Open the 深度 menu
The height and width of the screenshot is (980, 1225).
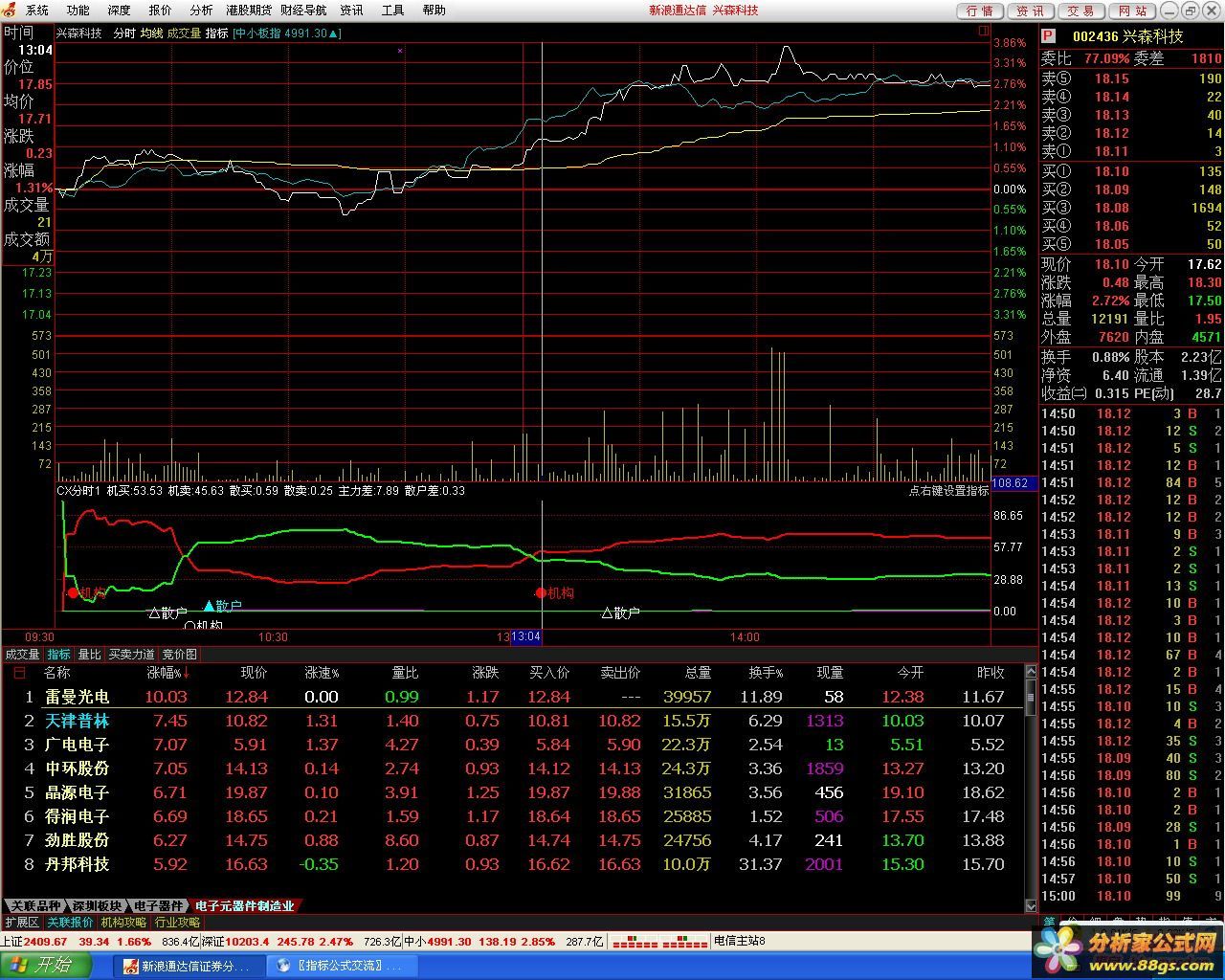119,10
